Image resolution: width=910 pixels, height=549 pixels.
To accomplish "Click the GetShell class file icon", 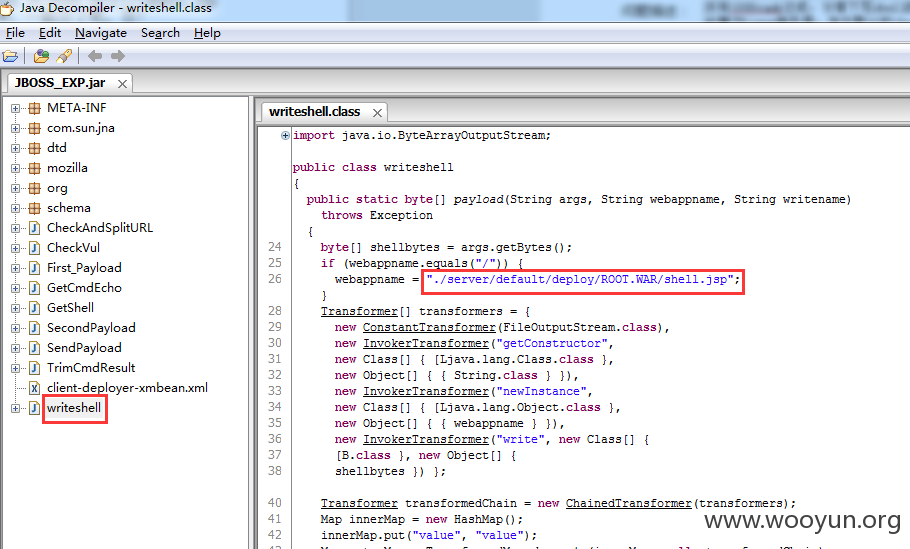I will (35, 308).
